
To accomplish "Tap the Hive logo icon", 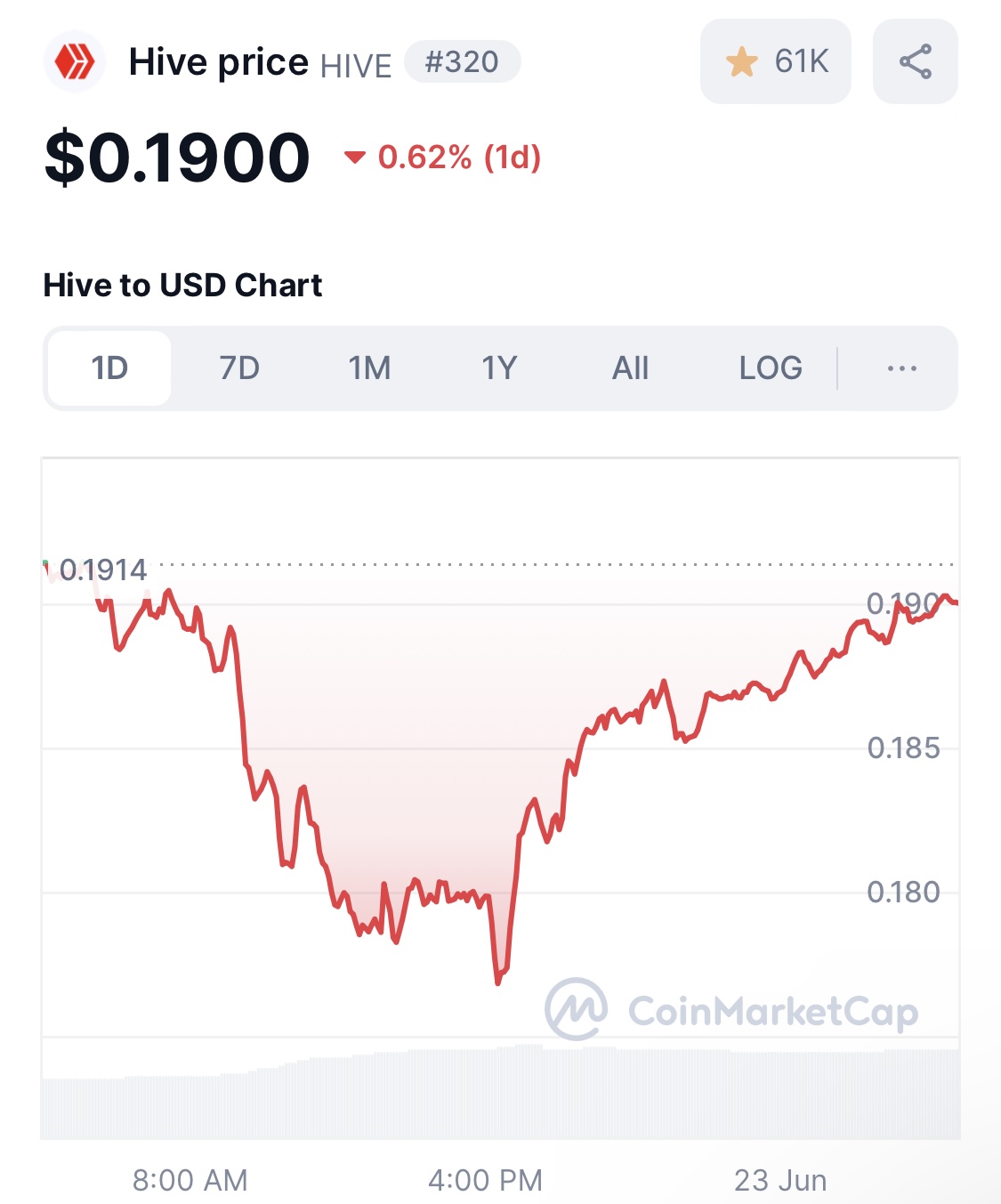I will (75, 62).
